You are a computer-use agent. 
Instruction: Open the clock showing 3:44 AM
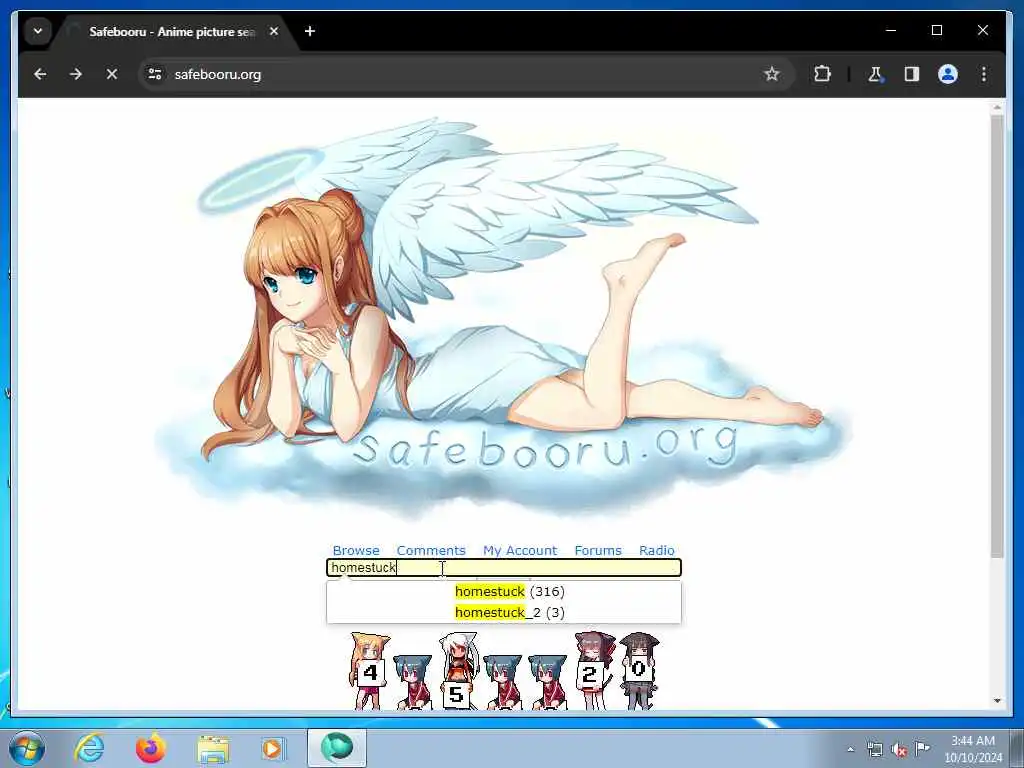tap(973, 749)
